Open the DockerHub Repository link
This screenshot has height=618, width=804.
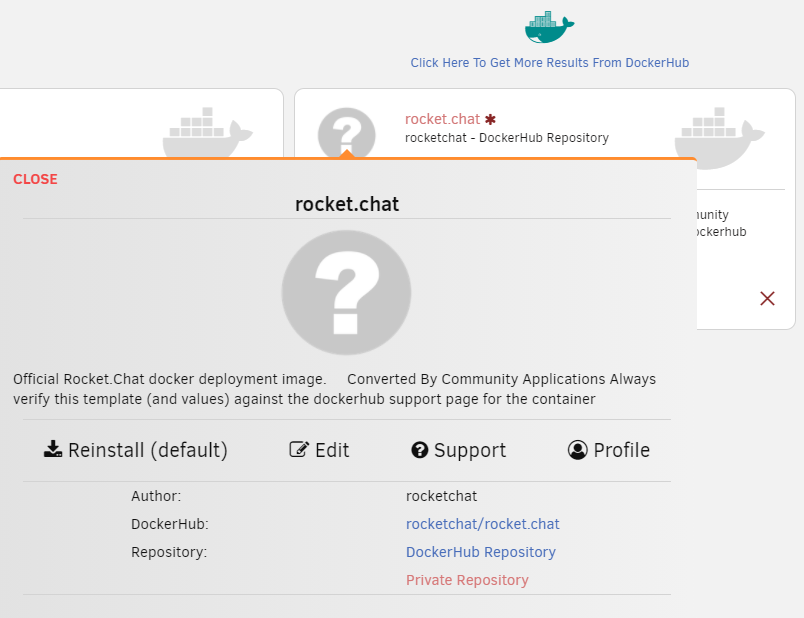pos(480,552)
